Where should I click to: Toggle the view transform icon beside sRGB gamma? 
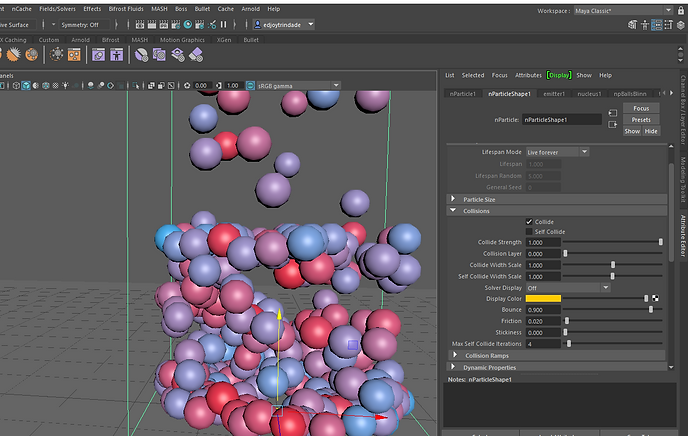pos(250,86)
